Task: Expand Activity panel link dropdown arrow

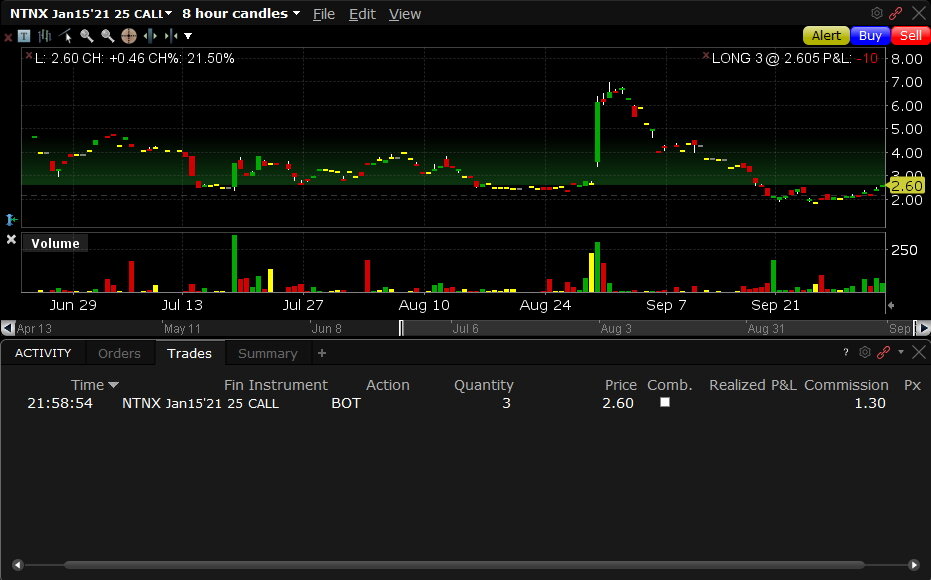Action: point(901,352)
